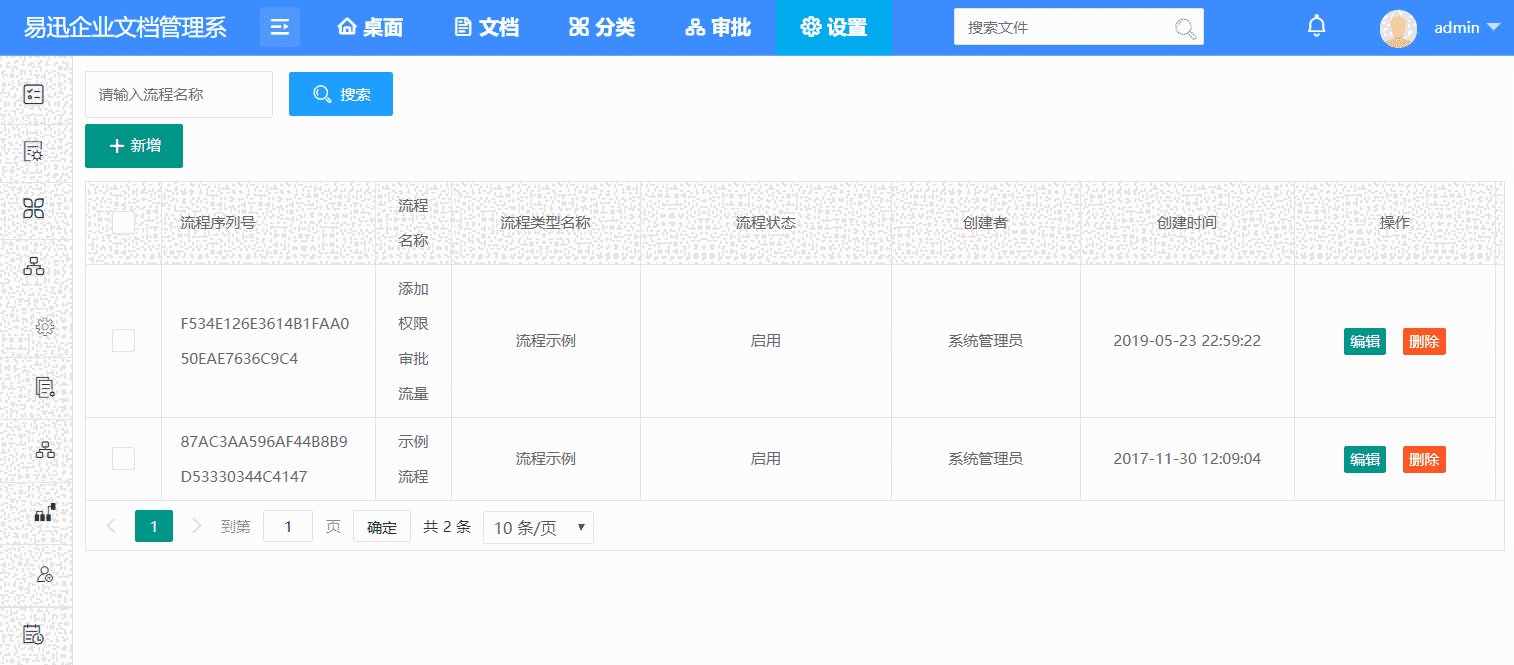The width and height of the screenshot is (1514, 665).
Task: Check the select-all checkbox in the table header
Action: tap(123, 222)
